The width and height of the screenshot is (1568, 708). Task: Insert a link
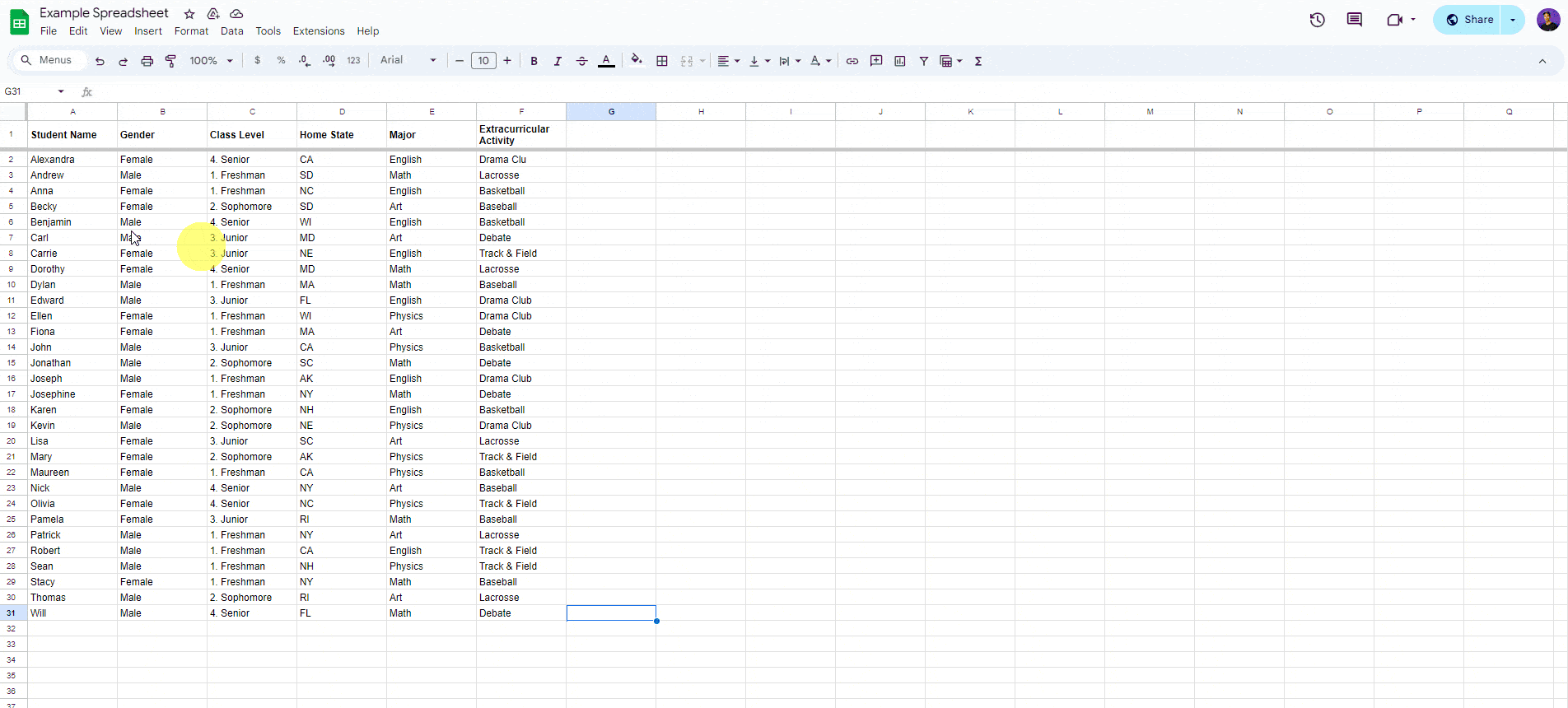852,61
